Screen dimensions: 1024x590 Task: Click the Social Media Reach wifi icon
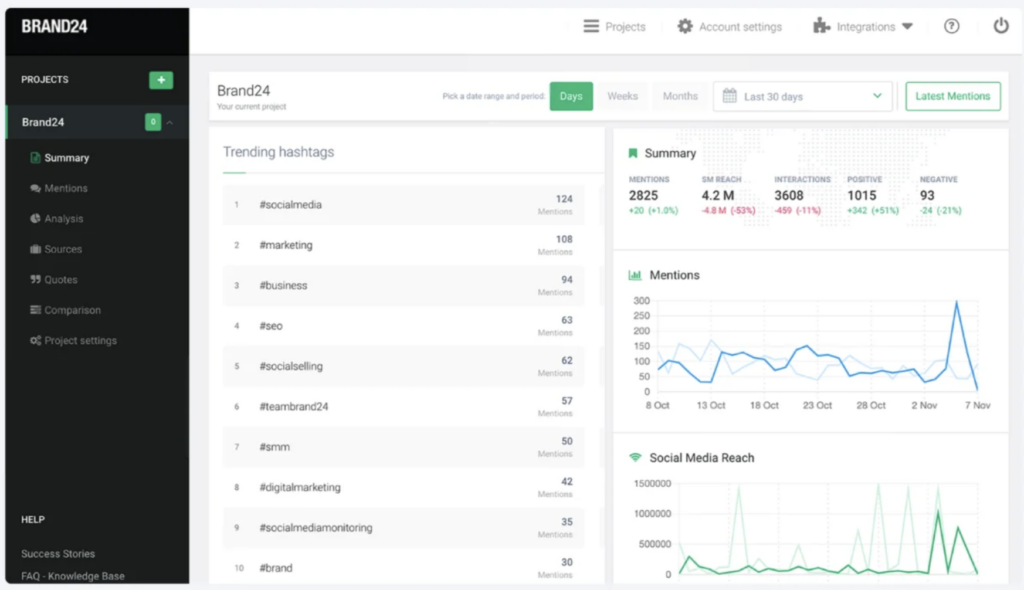click(x=635, y=457)
